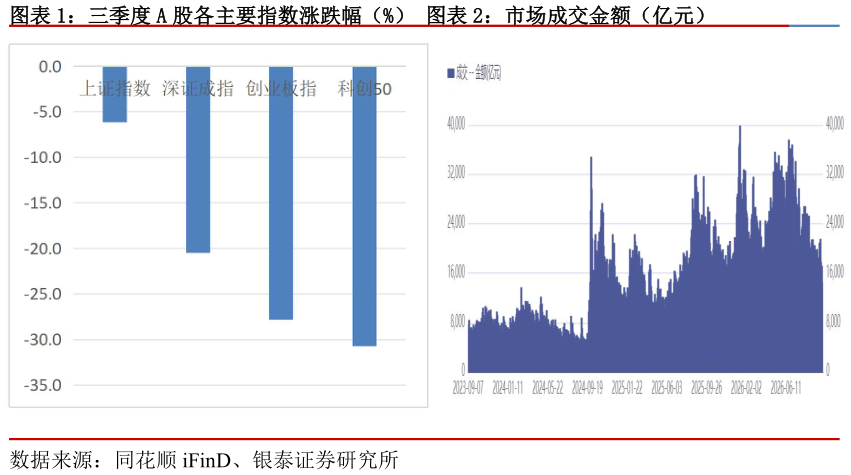Click the 数据来源 source line at the bottom
Image resolution: width=851 pixels, height=475 pixels.
[x=204, y=460]
